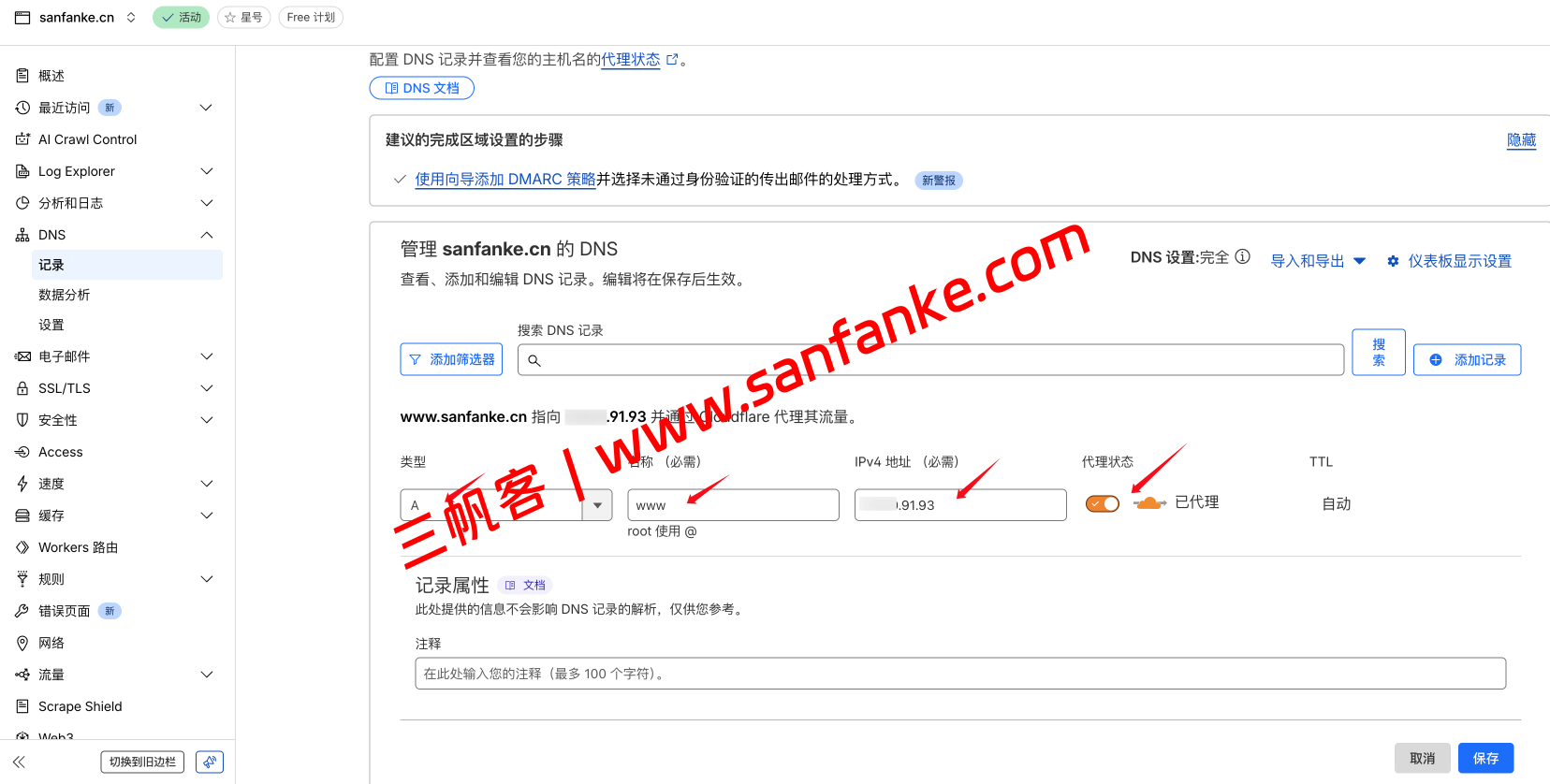Click the AI Crawl Control sidebar icon
1550x784 pixels.
22,139
